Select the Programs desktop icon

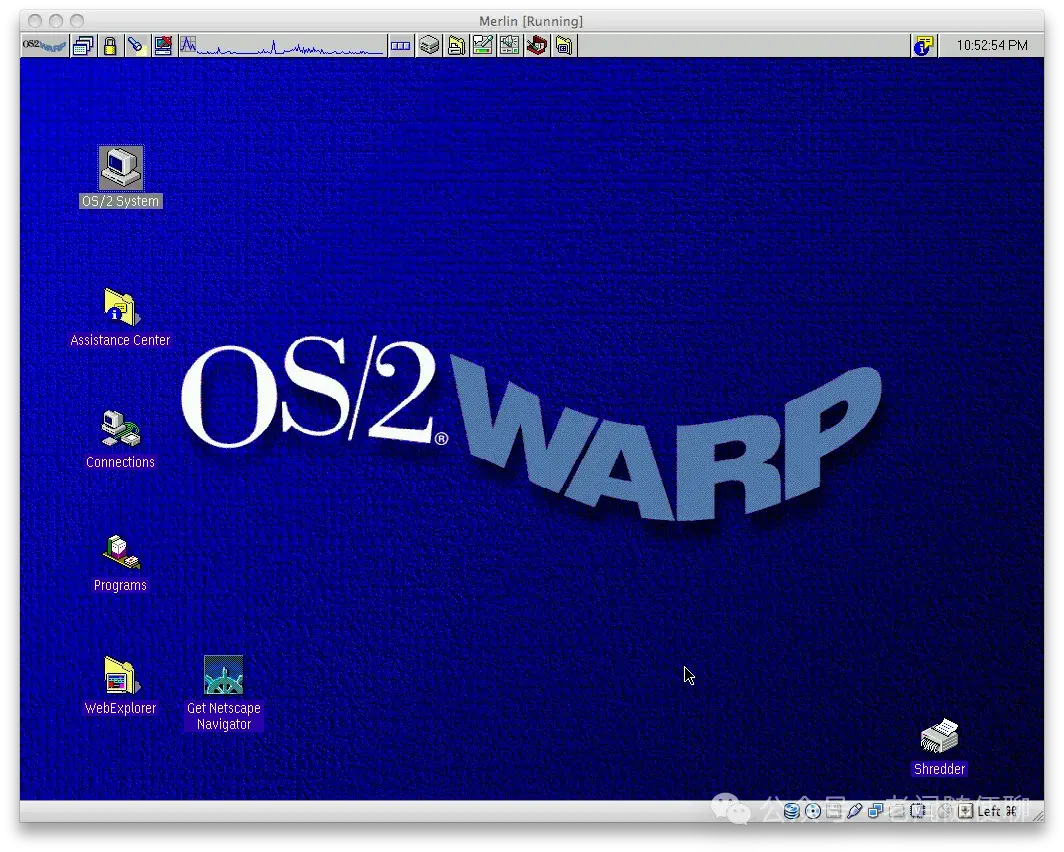[x=121, y=563]
